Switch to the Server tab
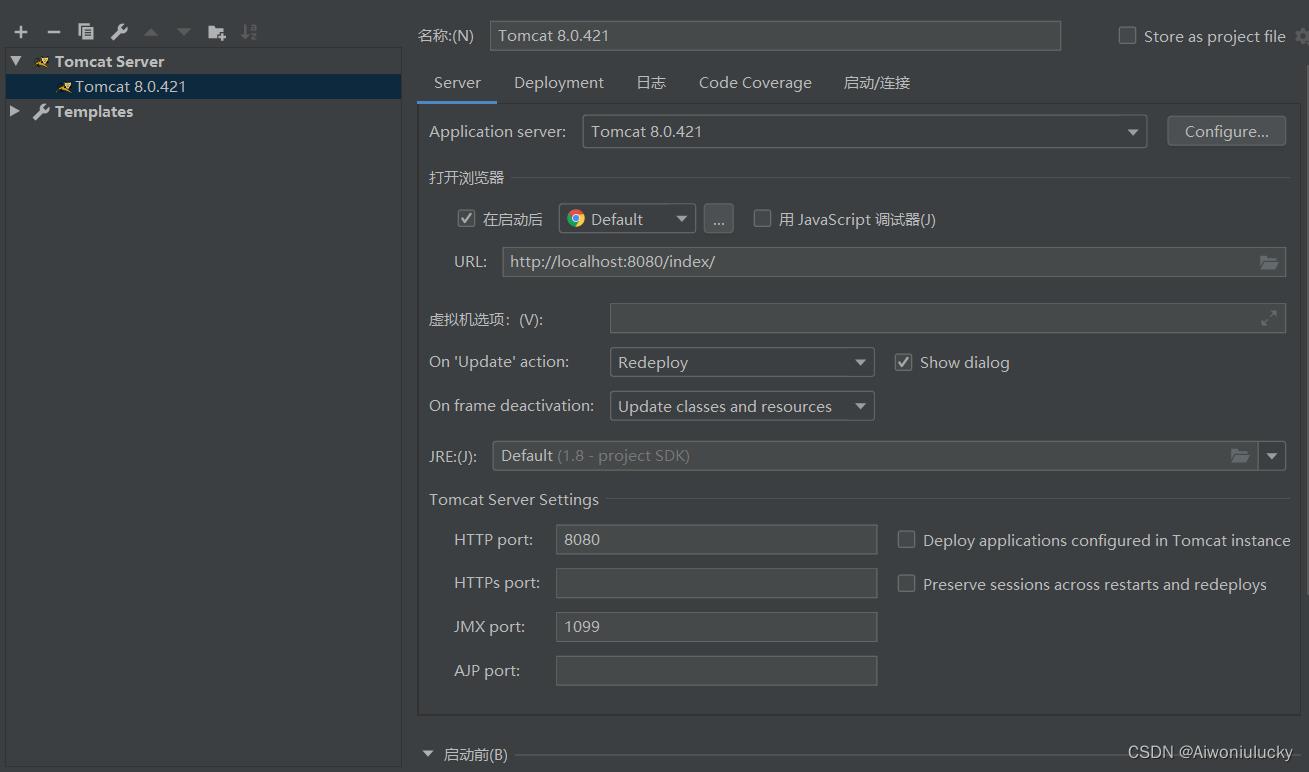The image size is (1309, 772). point(457,83)
